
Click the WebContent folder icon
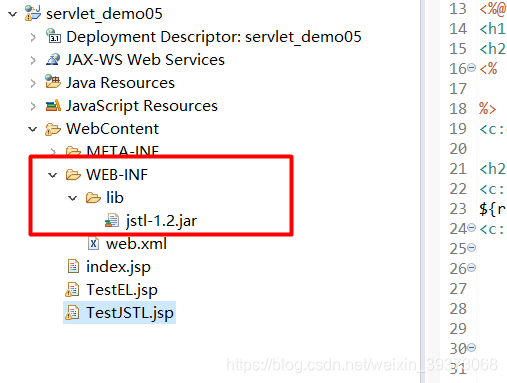pos(53,129)
